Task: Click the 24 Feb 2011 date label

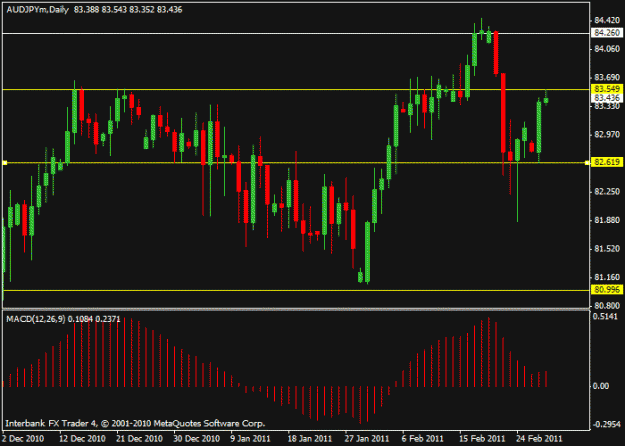Action: click(539, 439)
